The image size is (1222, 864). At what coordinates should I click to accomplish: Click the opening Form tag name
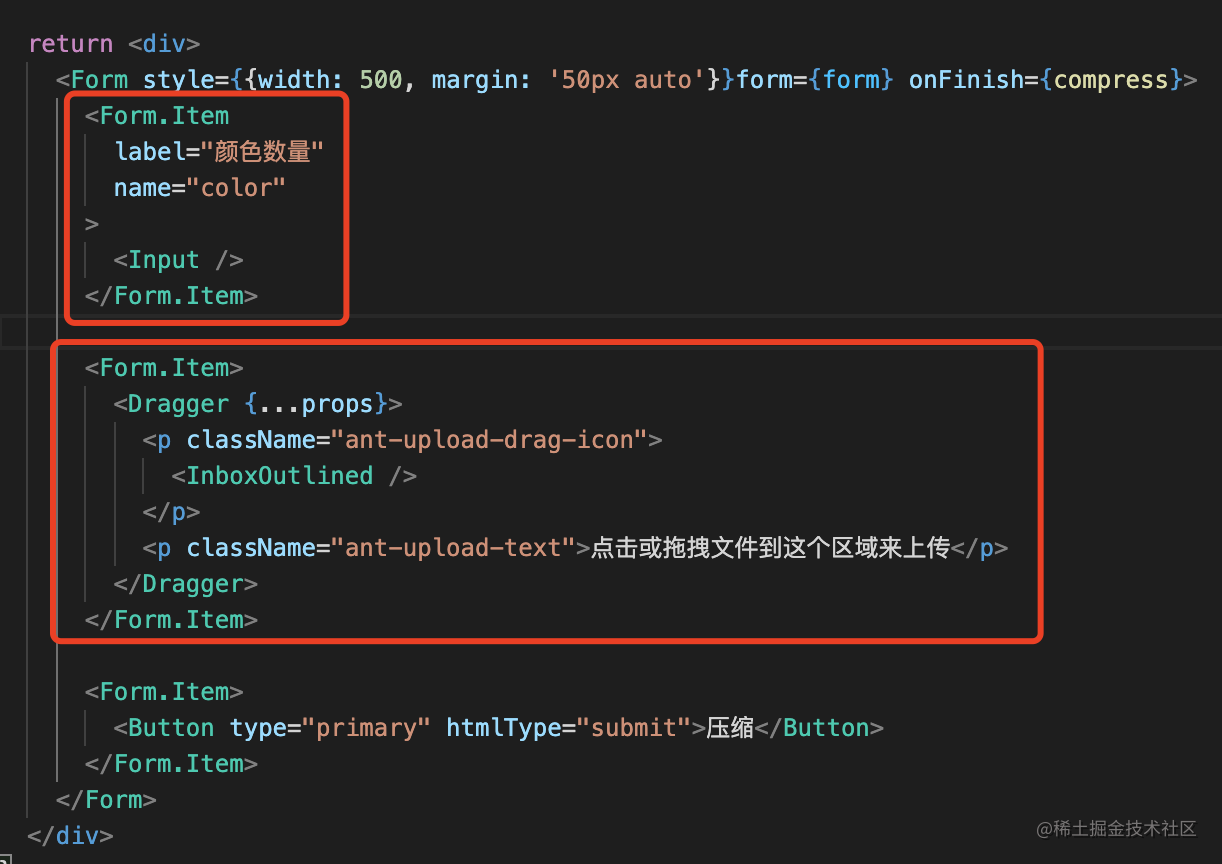point(100,80)
